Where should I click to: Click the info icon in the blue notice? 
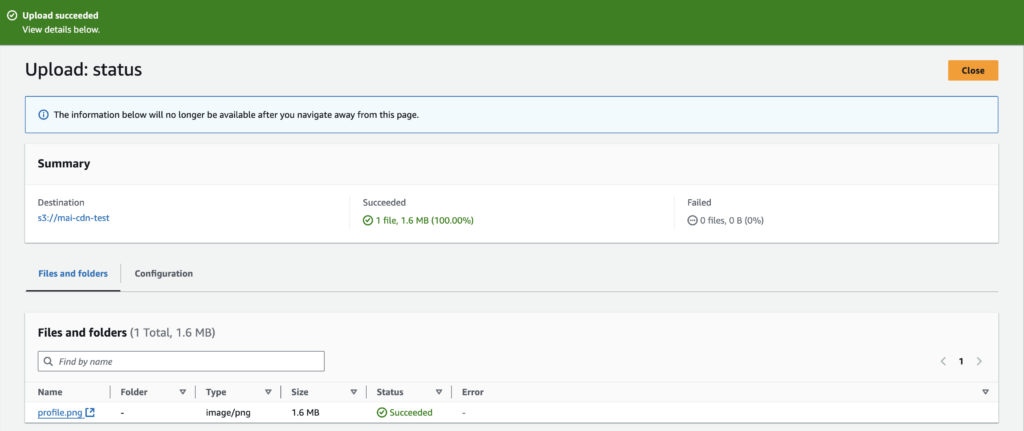tap(43, 115)
